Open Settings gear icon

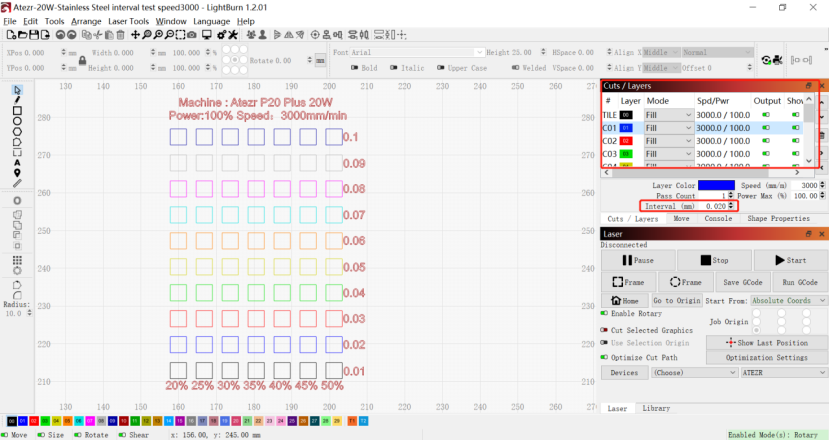(221, 35)
